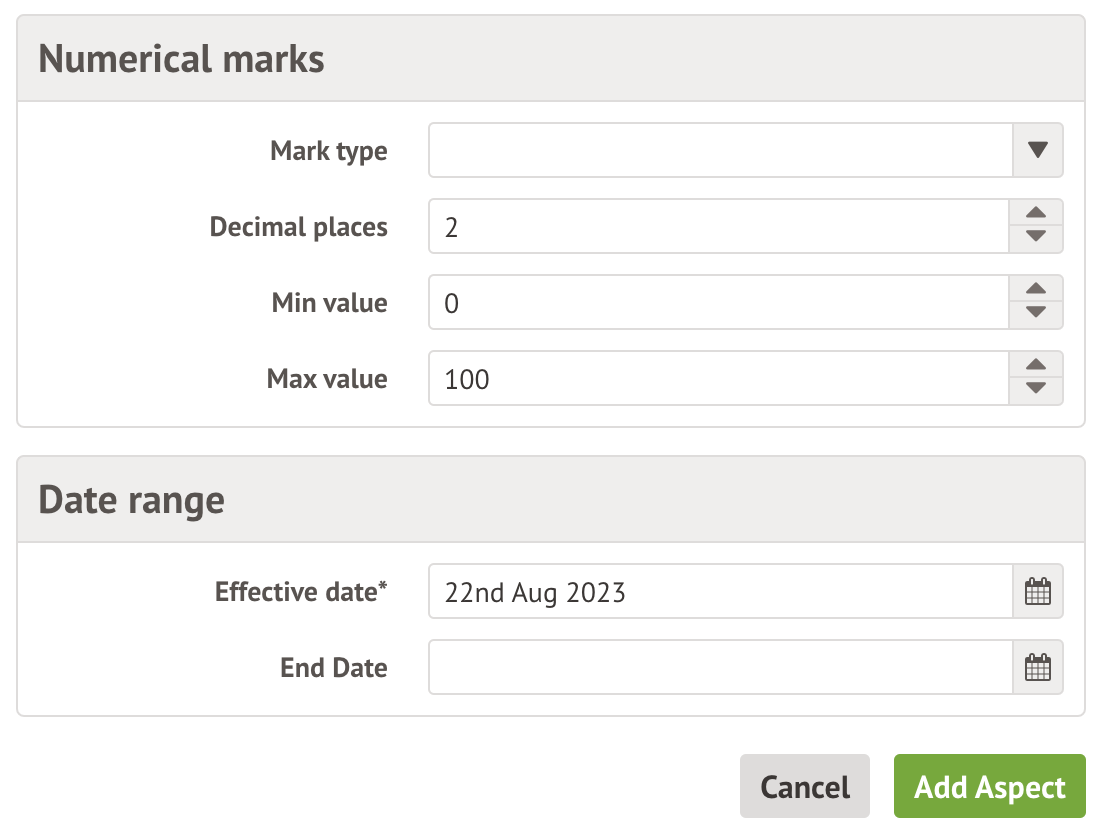The image size is (1110, 830).
Task: Click the Date range section header
Action: 131,499
